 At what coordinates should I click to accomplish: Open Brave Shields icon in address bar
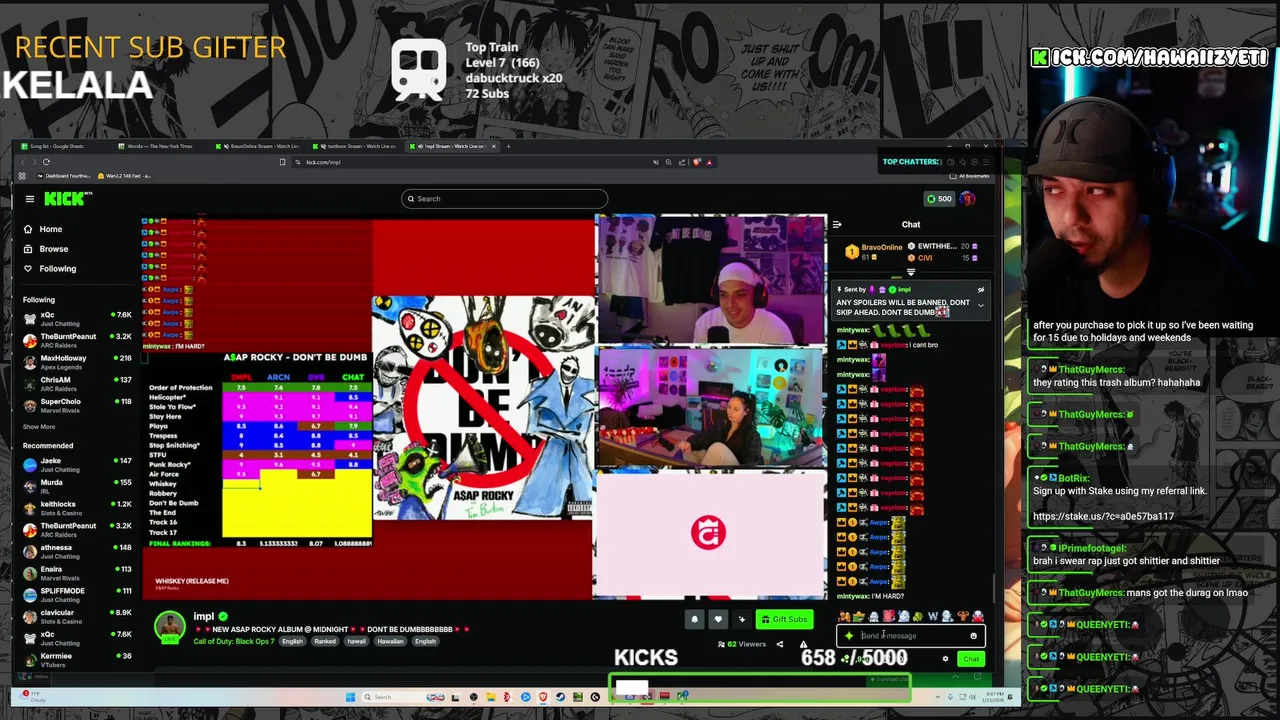click(x=697, y=162)
